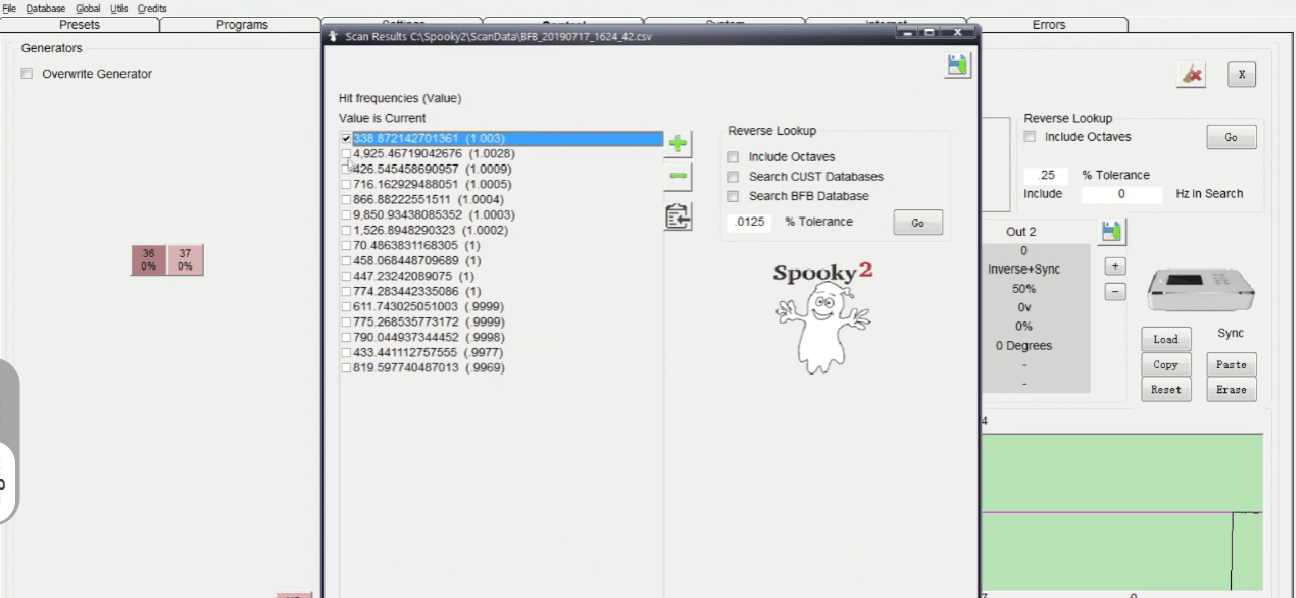1296x598 pixels.
Task: Click the green minus remove frequency icon
Action: (678, 177)
